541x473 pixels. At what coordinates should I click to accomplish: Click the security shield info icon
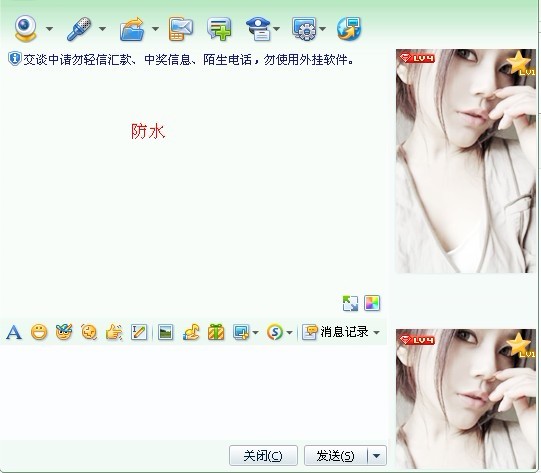coord(14,59)
